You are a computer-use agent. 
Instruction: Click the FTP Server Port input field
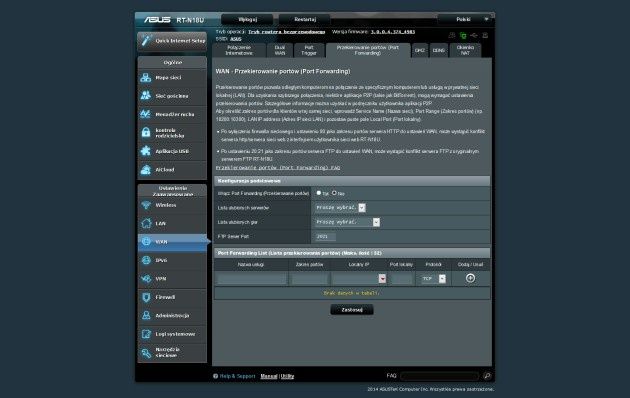(x=325, y=237)
